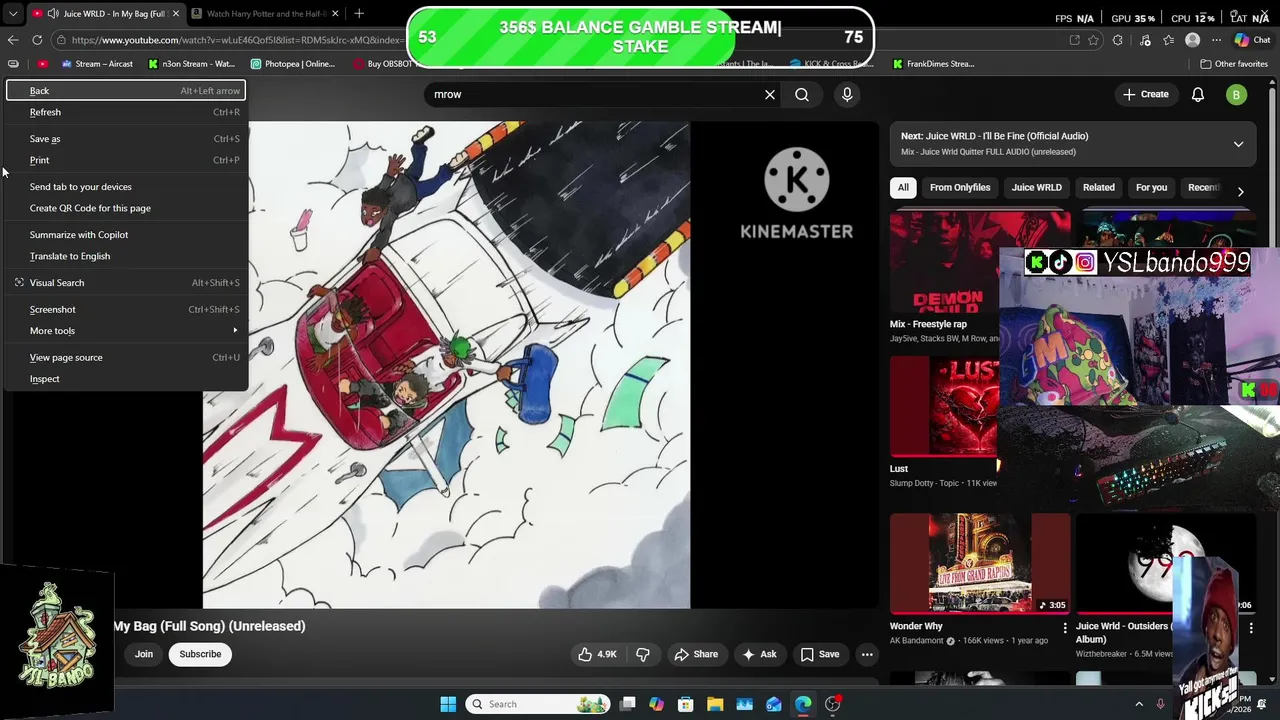Screen dimensions: 1280x720
Task: Click the Ask button under video
Action: 759,654
